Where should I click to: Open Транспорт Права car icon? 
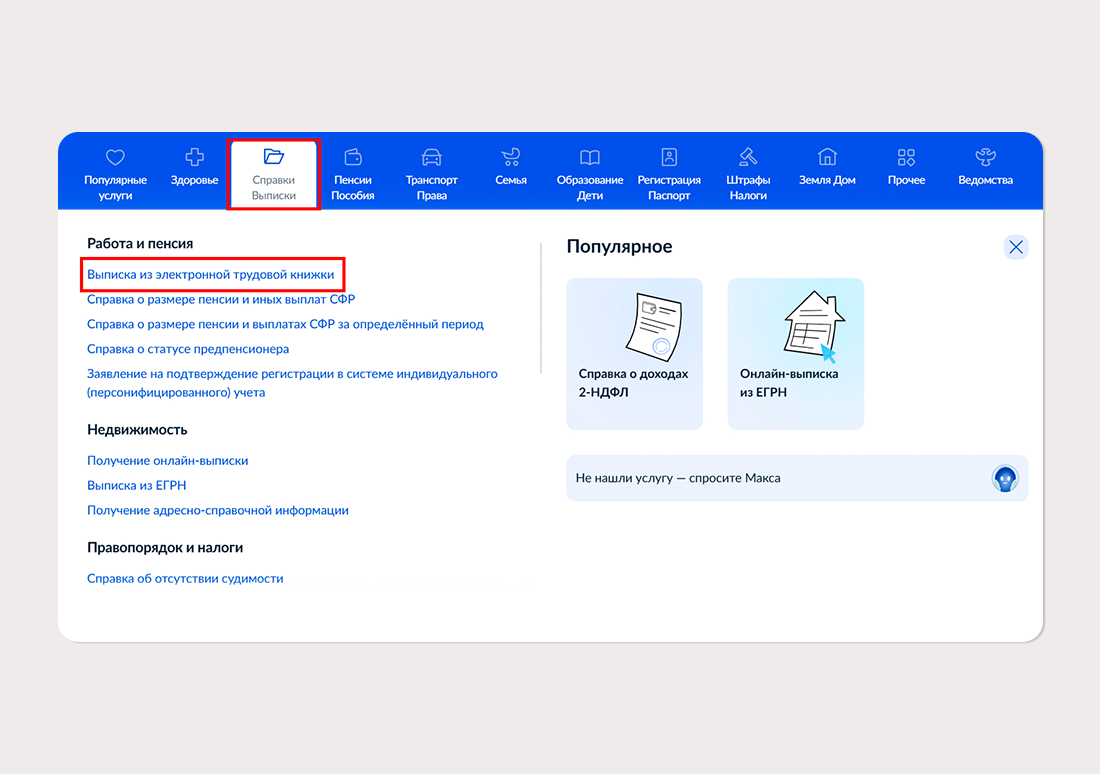point(431,156)
